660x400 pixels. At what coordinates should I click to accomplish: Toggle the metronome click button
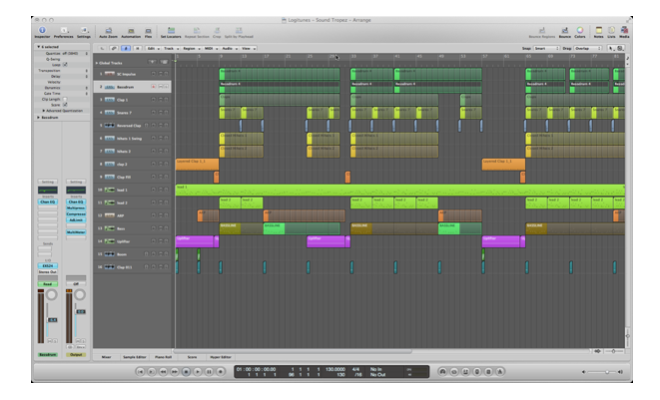(500, 372)
